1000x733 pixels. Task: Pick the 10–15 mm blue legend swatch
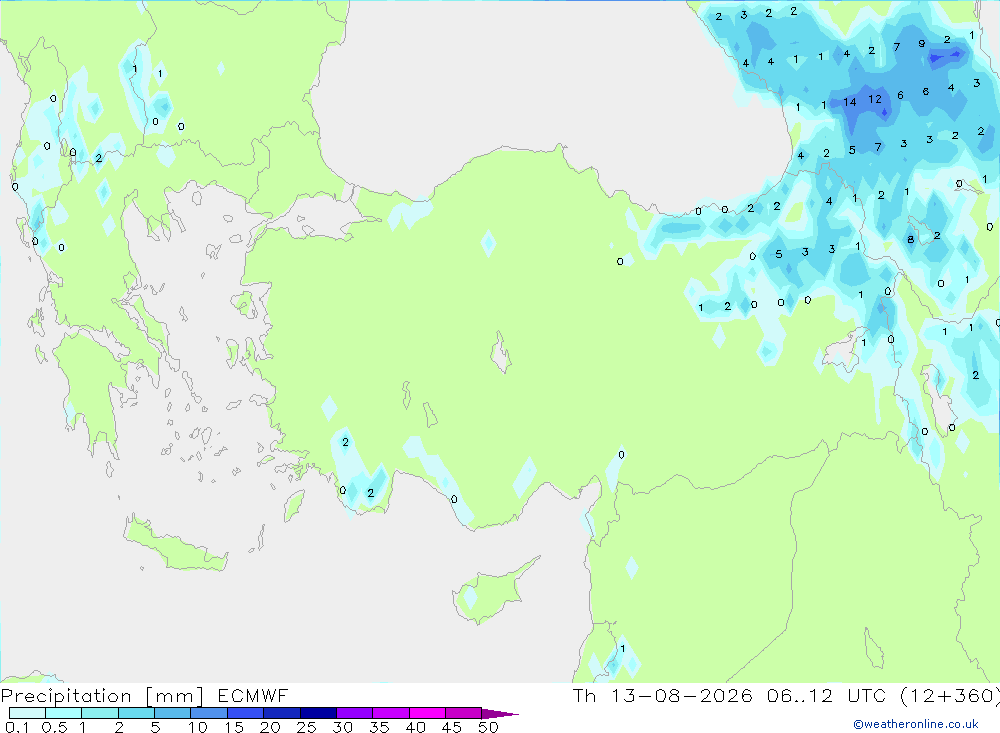[209, 713]
